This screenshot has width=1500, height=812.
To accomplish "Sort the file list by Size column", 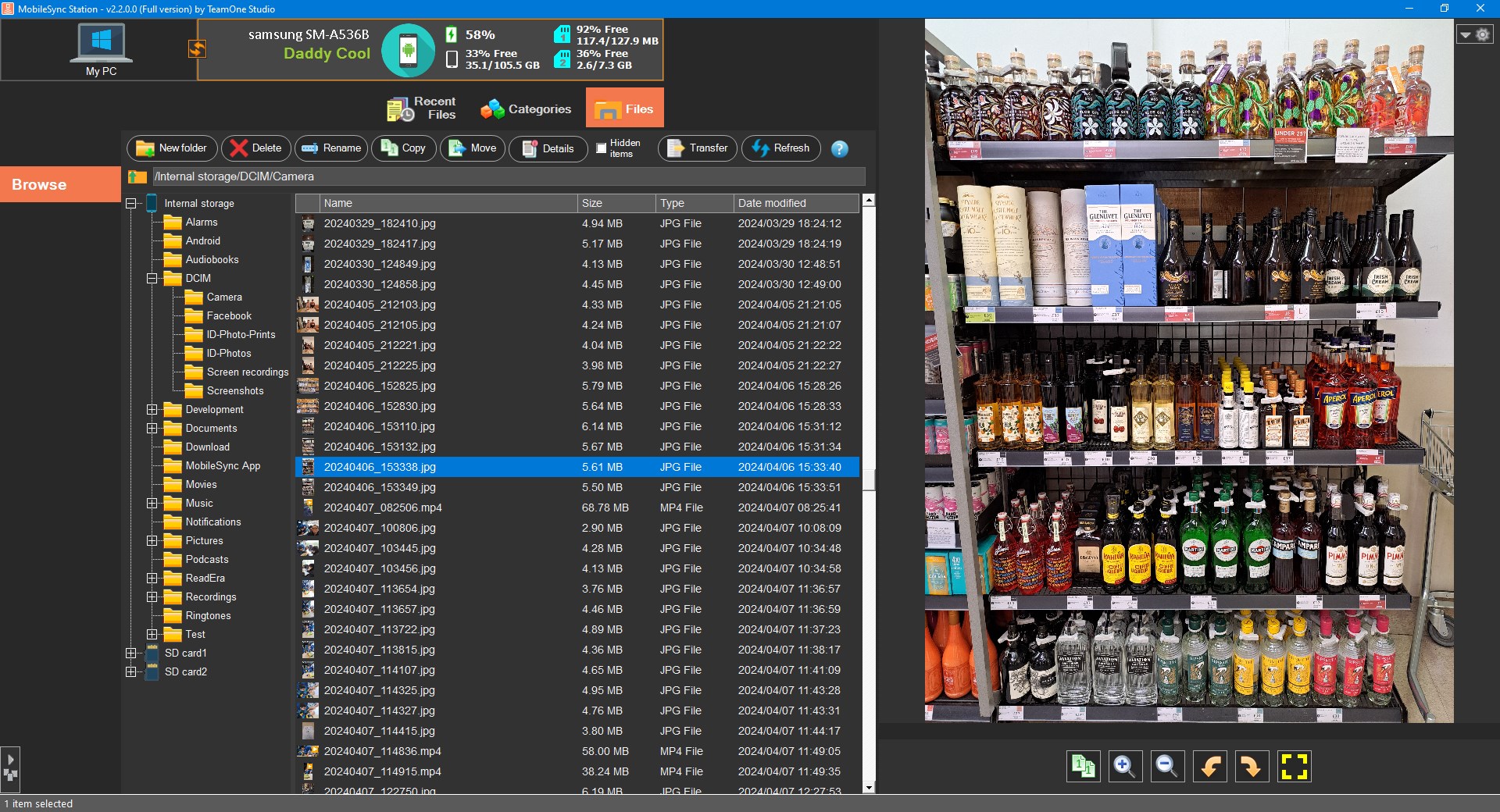I will coord(616,203).
